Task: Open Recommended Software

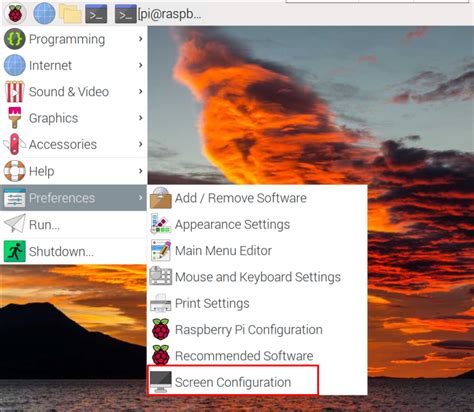Action: 257,356
